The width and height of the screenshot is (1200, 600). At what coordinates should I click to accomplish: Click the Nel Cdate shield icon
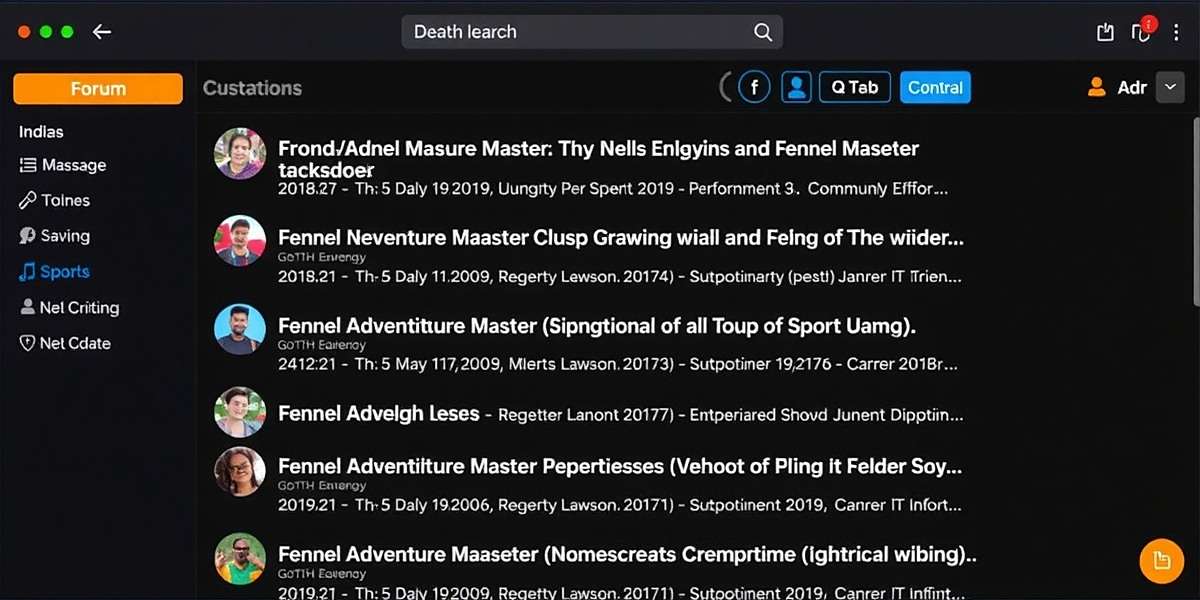26,343
